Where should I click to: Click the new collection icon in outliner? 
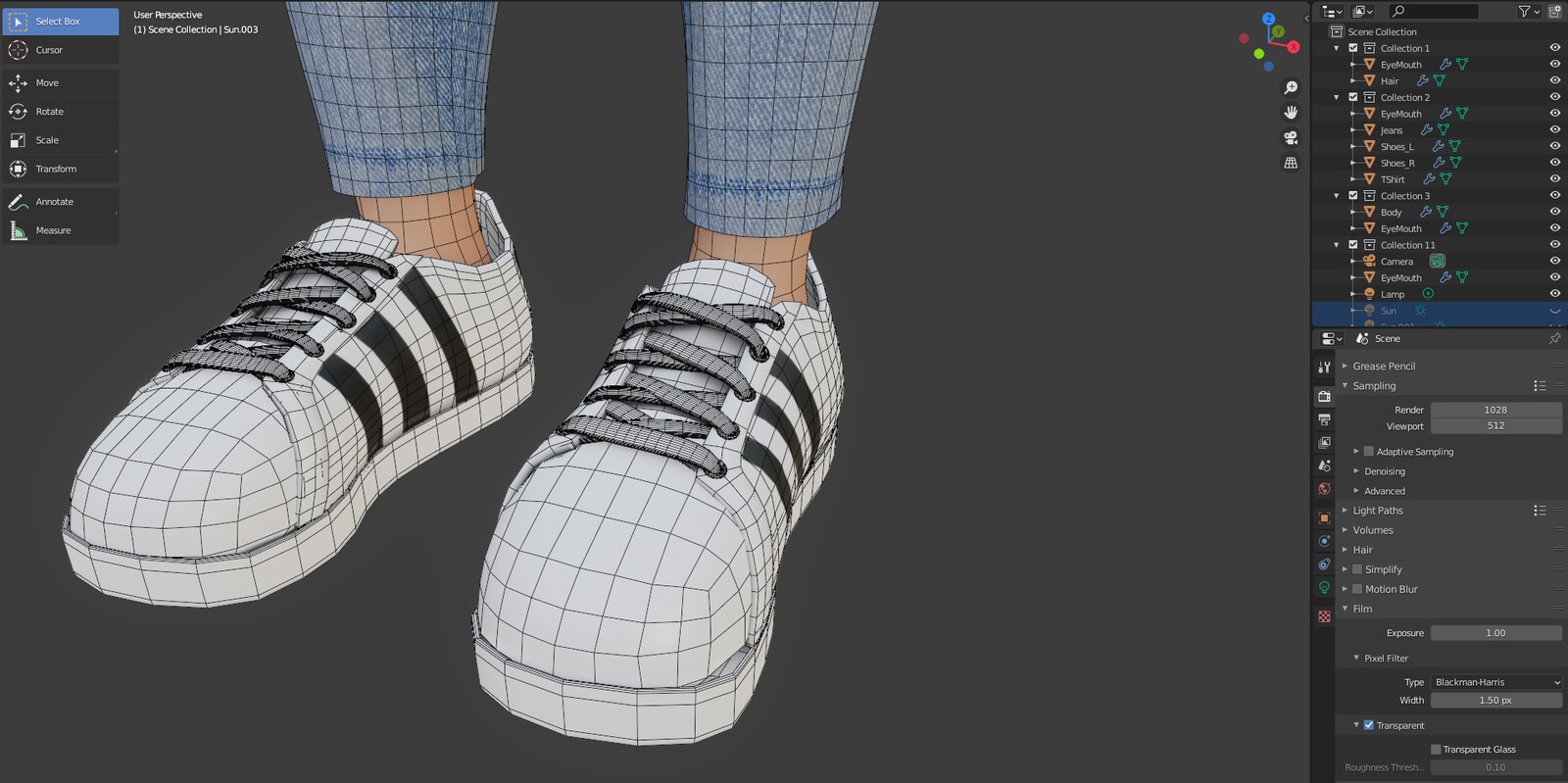[1555, 11]
